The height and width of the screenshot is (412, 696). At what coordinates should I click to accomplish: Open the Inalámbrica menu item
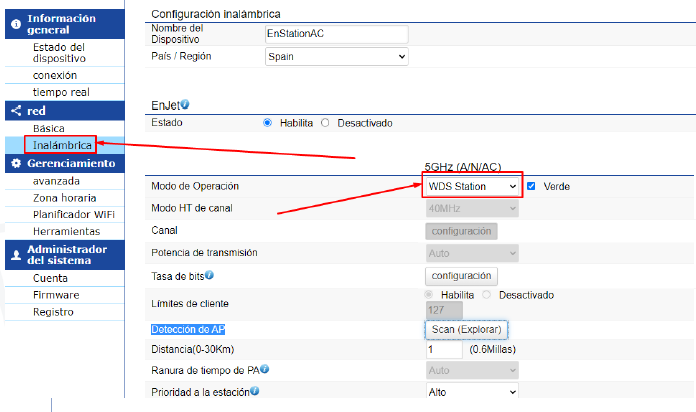pos(62,145)
